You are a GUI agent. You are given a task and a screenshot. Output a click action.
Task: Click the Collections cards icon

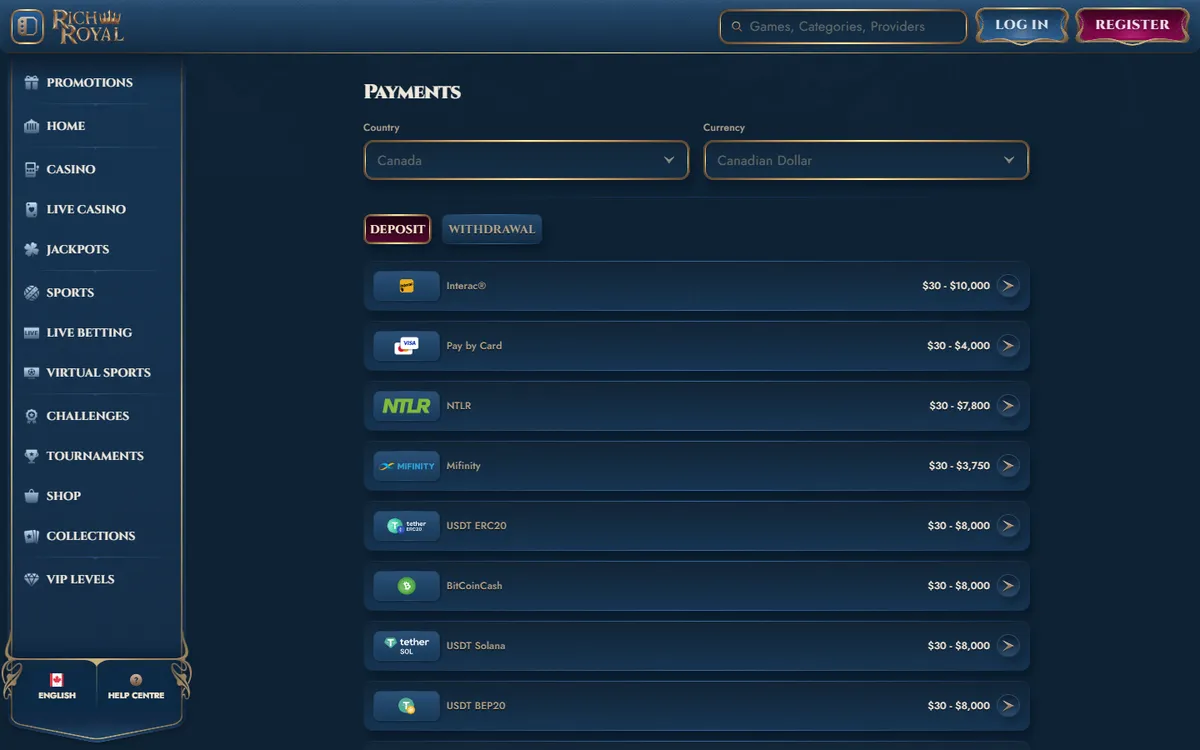tap(31, 536)
